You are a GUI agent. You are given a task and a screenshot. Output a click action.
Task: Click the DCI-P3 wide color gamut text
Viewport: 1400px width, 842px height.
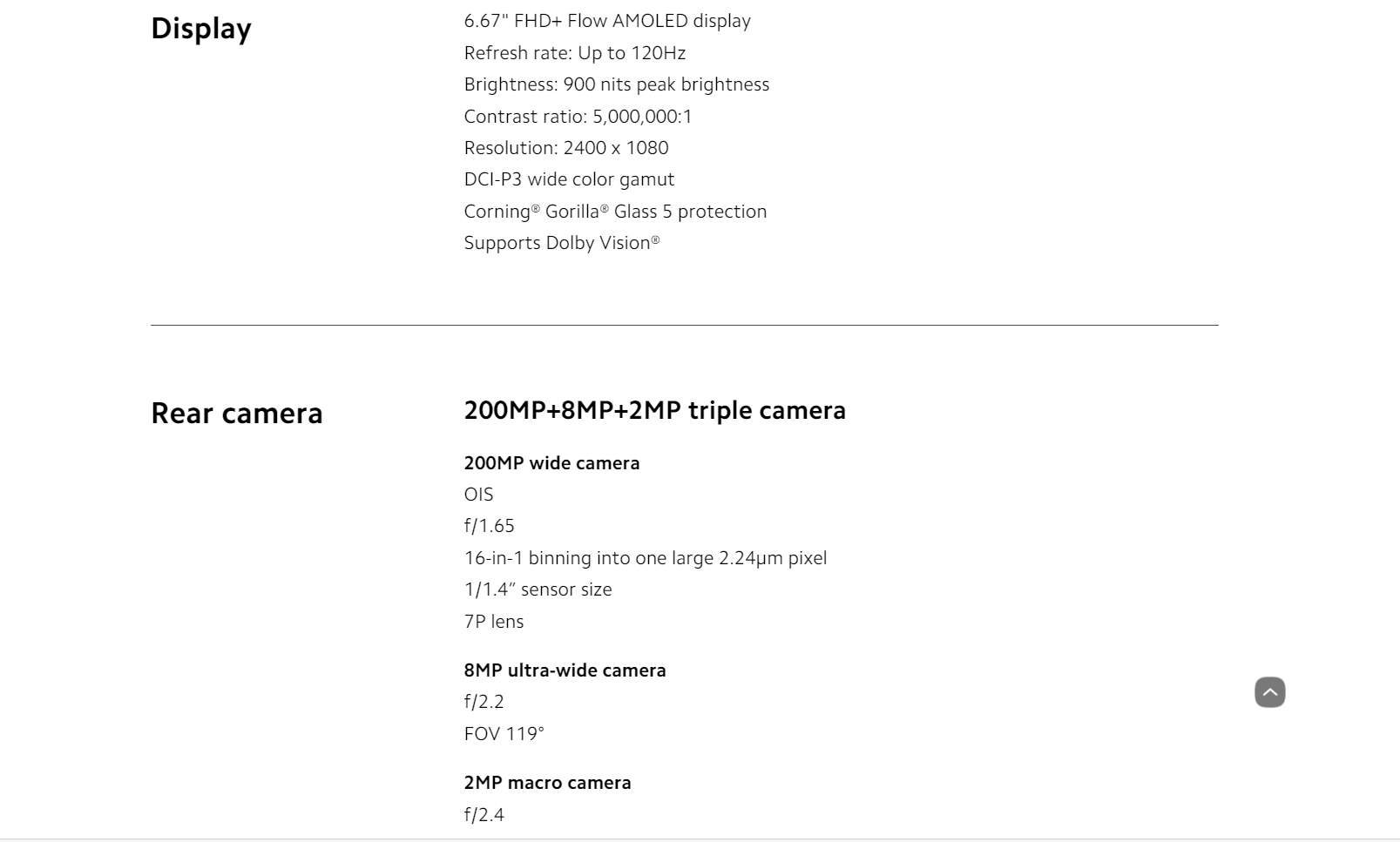569,179
